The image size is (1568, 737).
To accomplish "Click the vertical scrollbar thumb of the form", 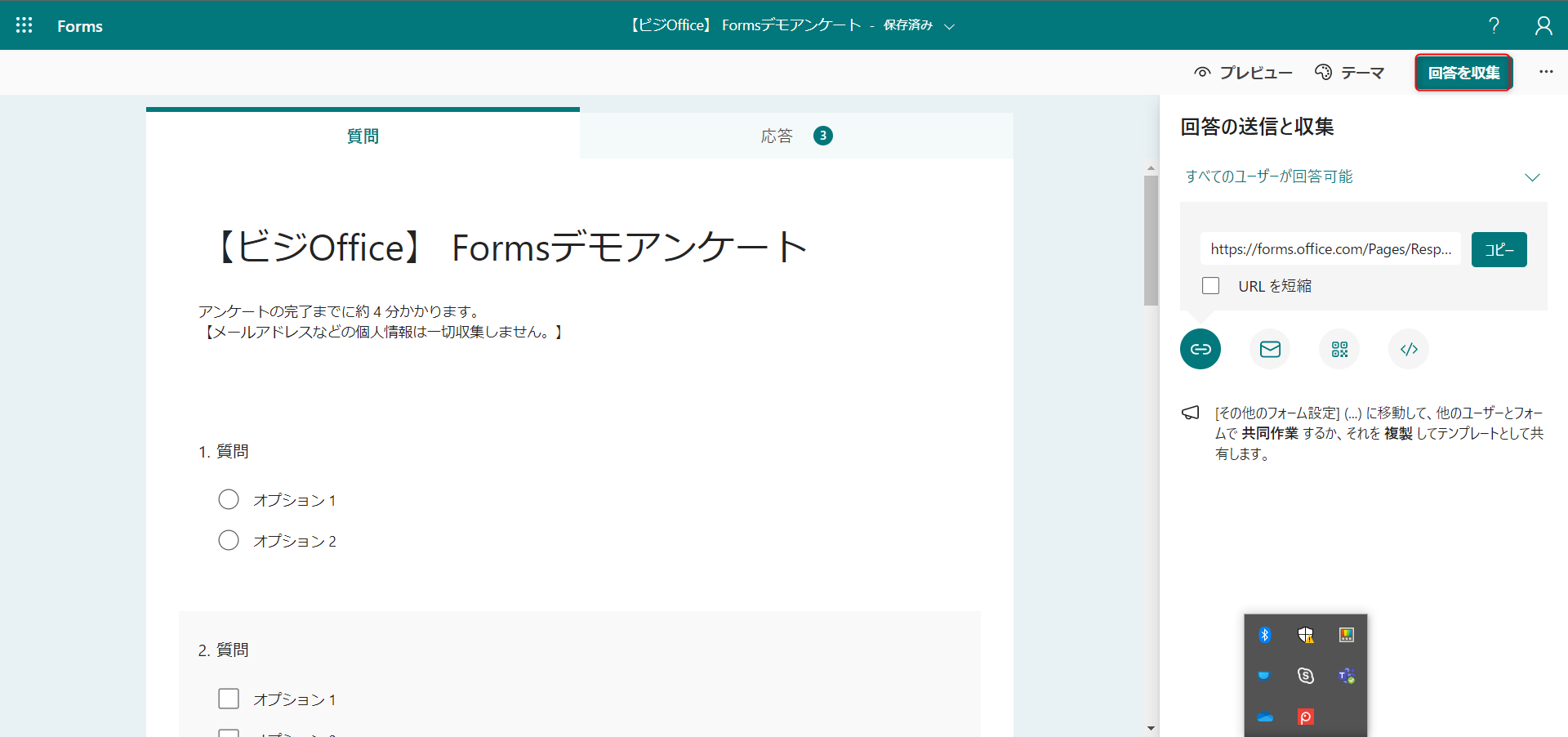I will coord(1151,240).
